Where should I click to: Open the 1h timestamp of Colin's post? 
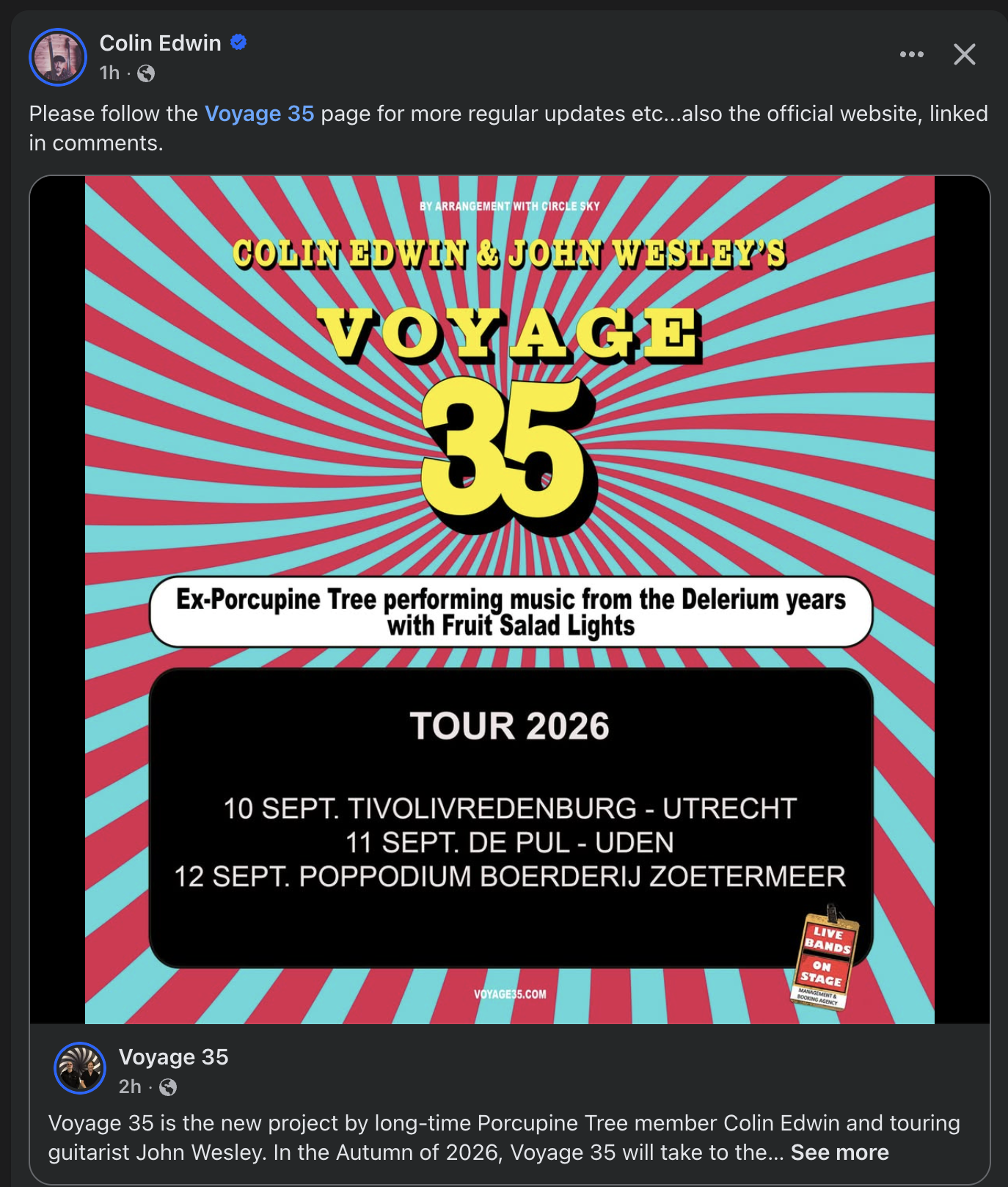pyautogui.click(x=109, y=73)
